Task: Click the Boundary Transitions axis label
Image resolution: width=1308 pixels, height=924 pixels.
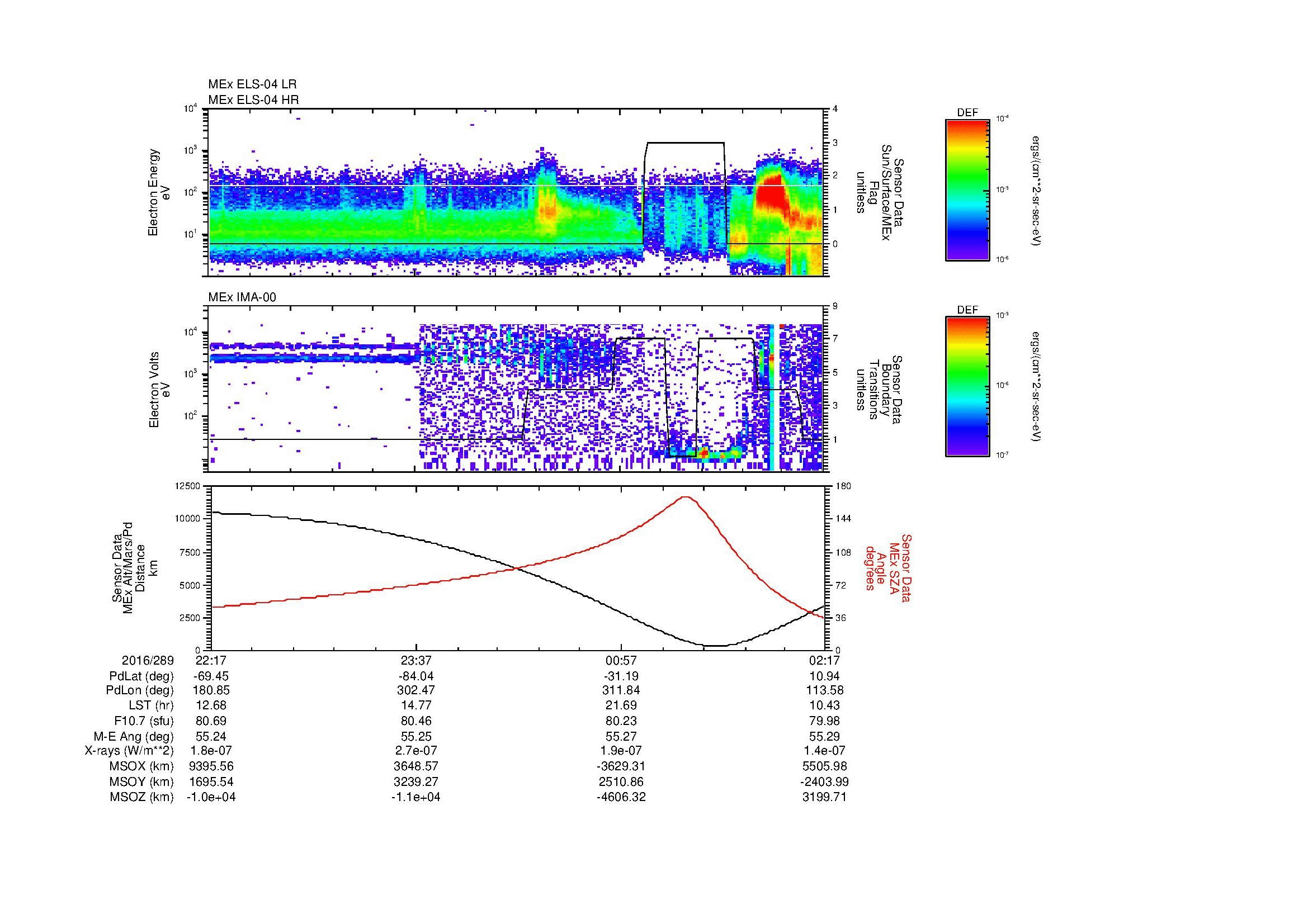Action: 880,390
